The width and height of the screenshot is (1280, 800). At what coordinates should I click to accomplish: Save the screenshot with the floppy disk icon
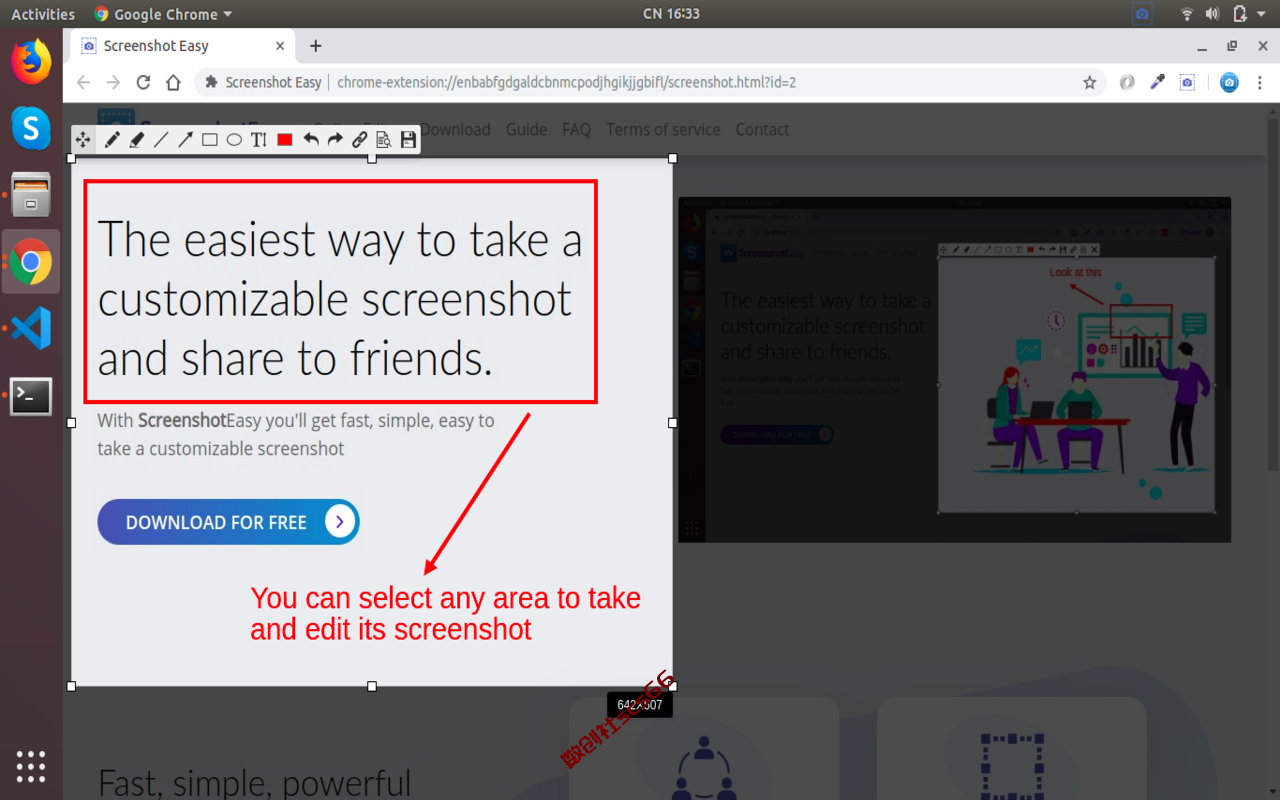408,140
